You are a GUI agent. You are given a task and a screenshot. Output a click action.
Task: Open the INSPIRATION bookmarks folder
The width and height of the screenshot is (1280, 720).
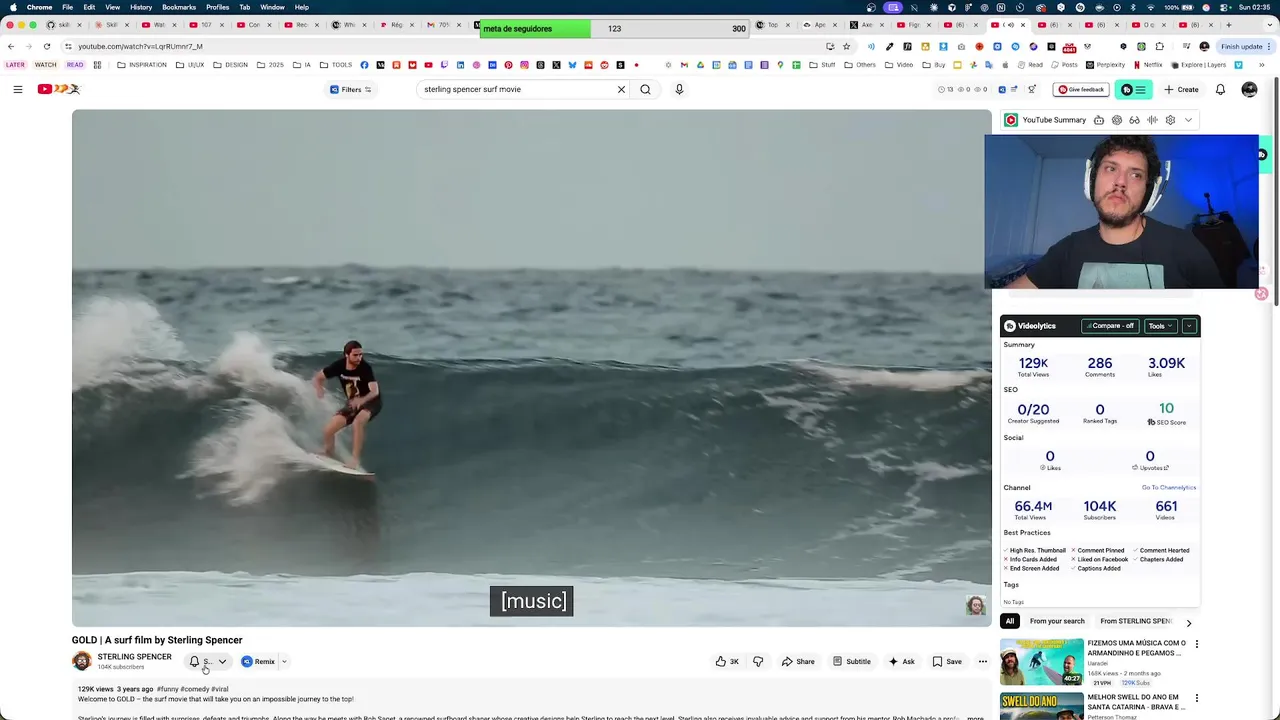point(141,65)
